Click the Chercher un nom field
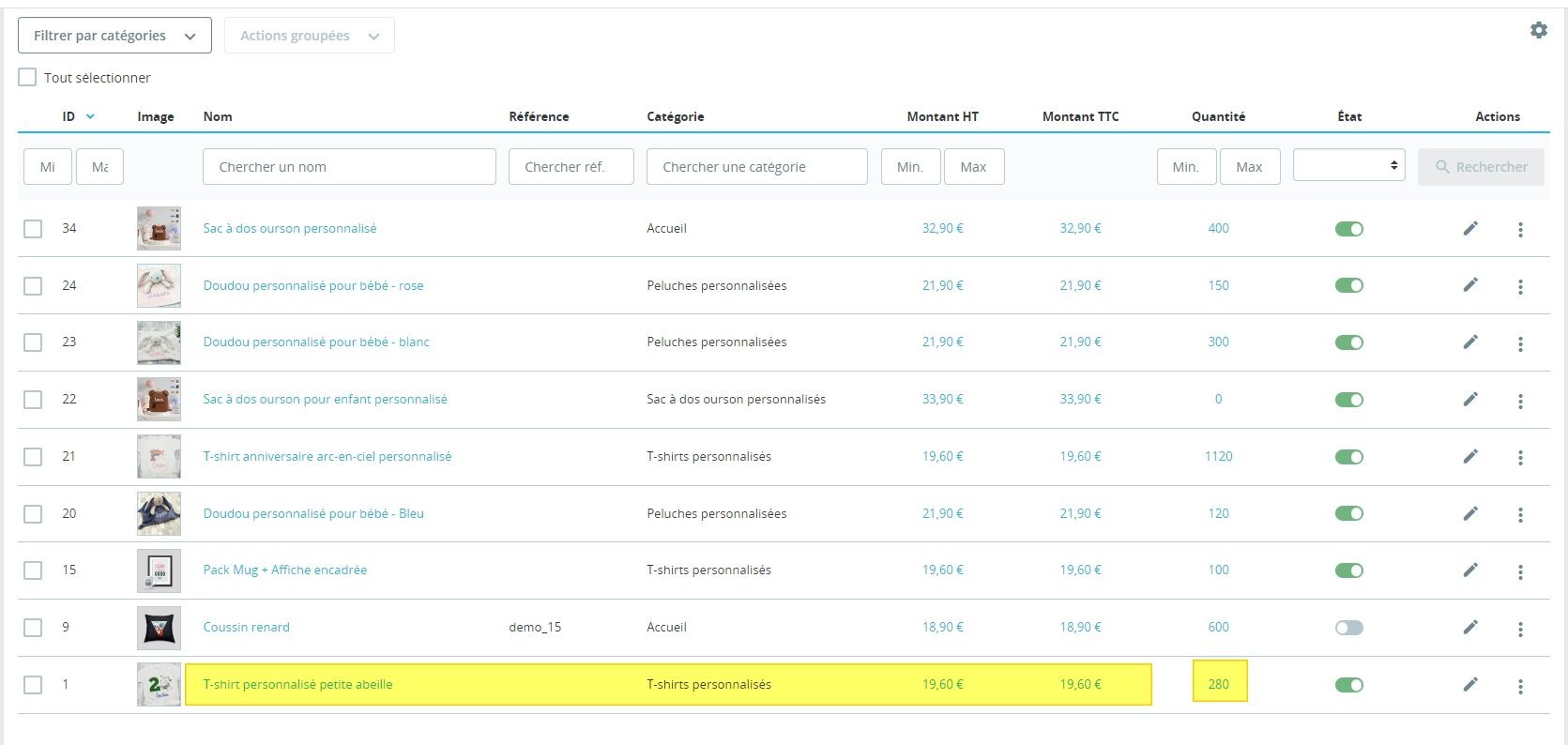The width and height of the screenshot is (1568, 745). [349, 167]
